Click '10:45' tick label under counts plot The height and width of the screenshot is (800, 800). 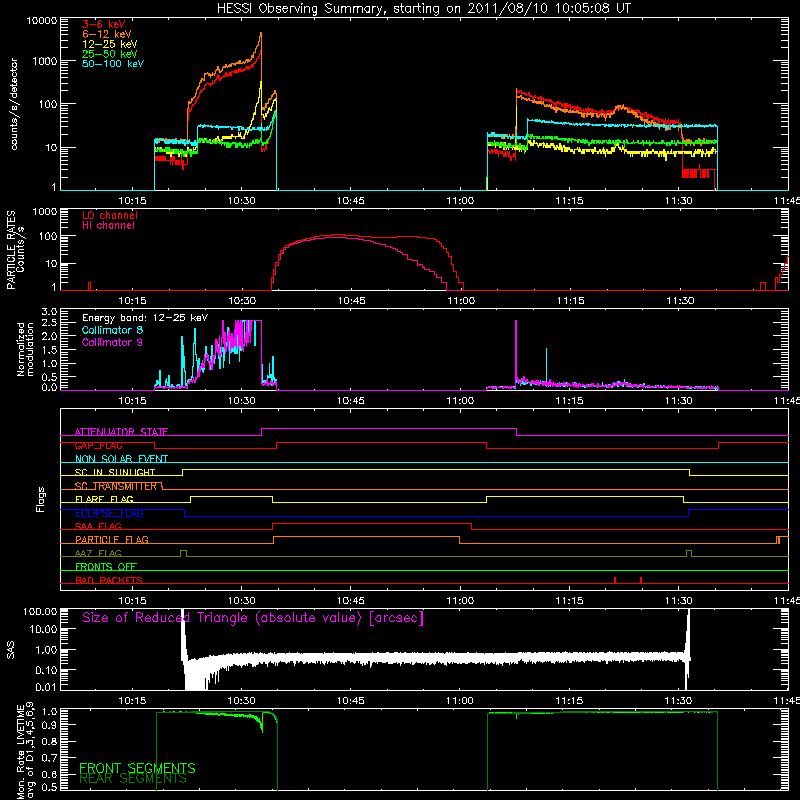[351, 201]
